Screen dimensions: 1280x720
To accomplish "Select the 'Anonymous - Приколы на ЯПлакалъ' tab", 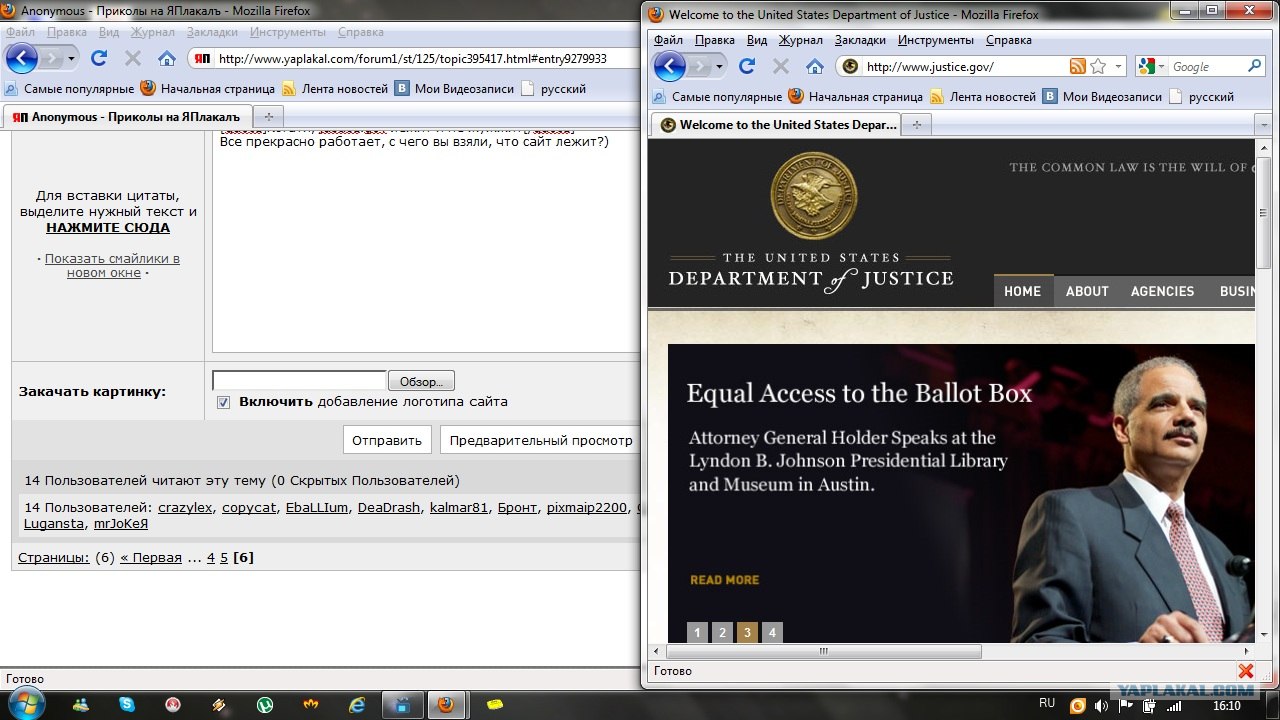I will click(x=128, y=117).
